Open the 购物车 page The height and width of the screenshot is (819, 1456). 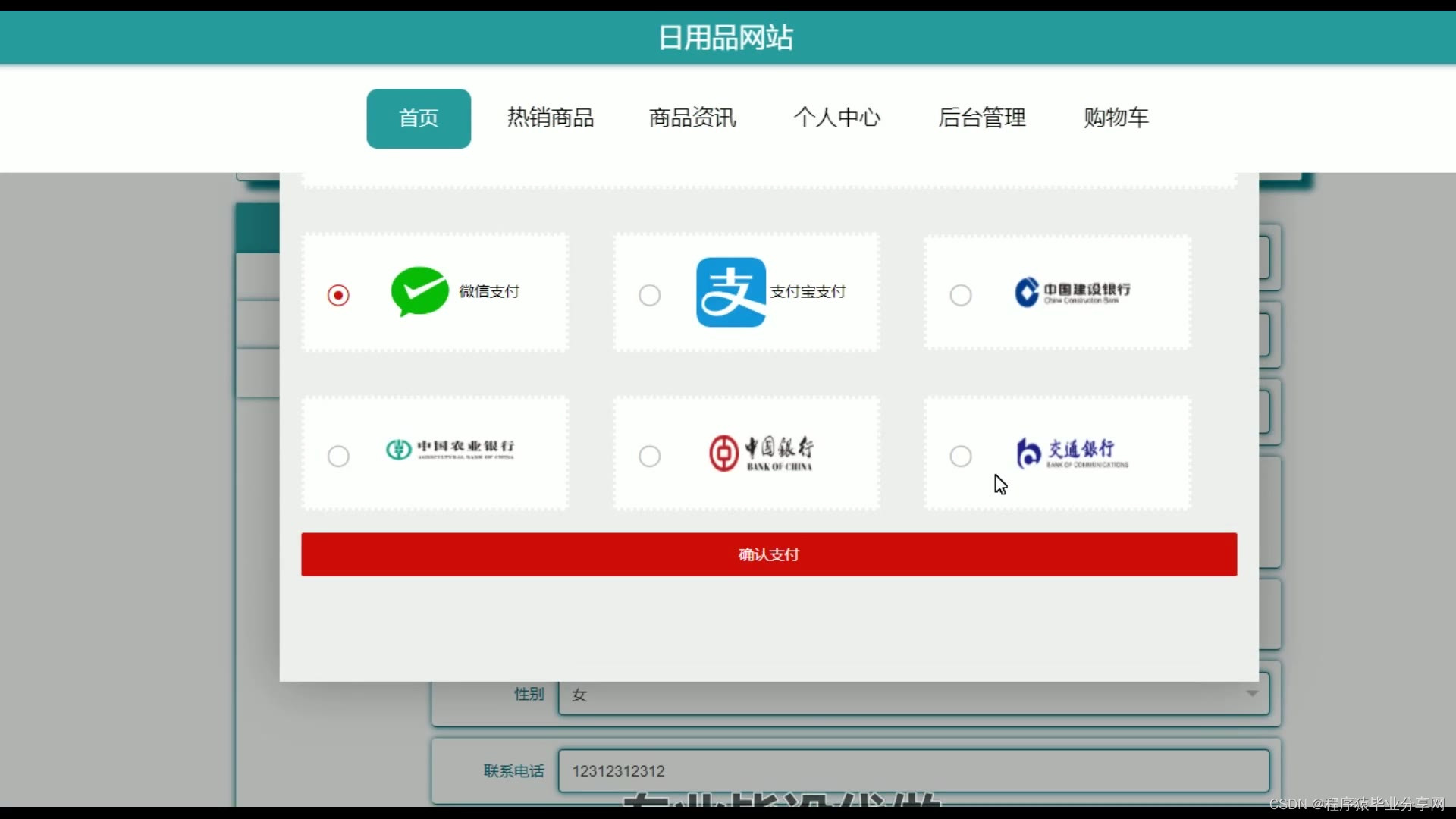pos(1116,118)
